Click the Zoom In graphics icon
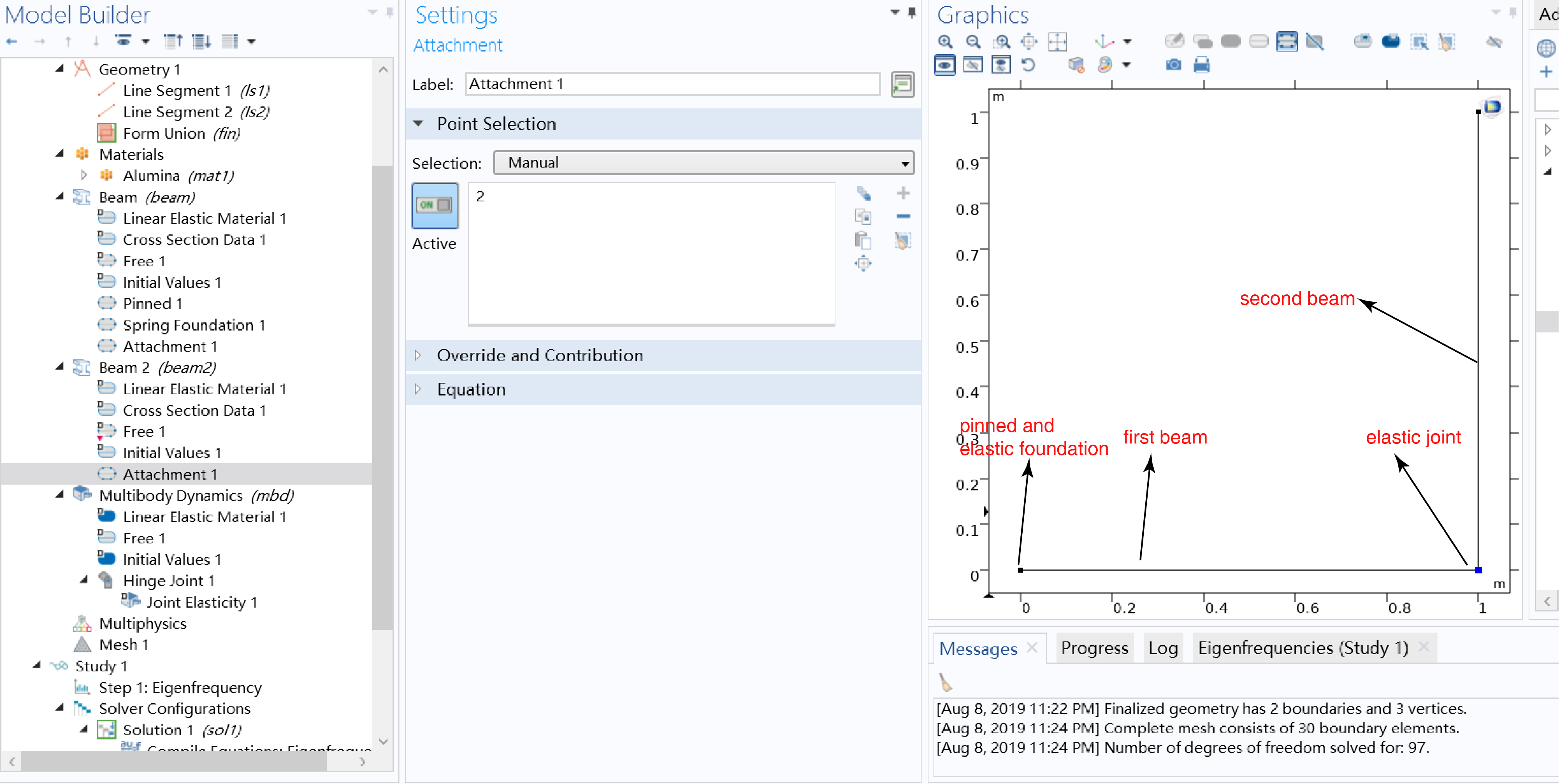This screenshot has width=1559, height=784. tap(945, 42)
